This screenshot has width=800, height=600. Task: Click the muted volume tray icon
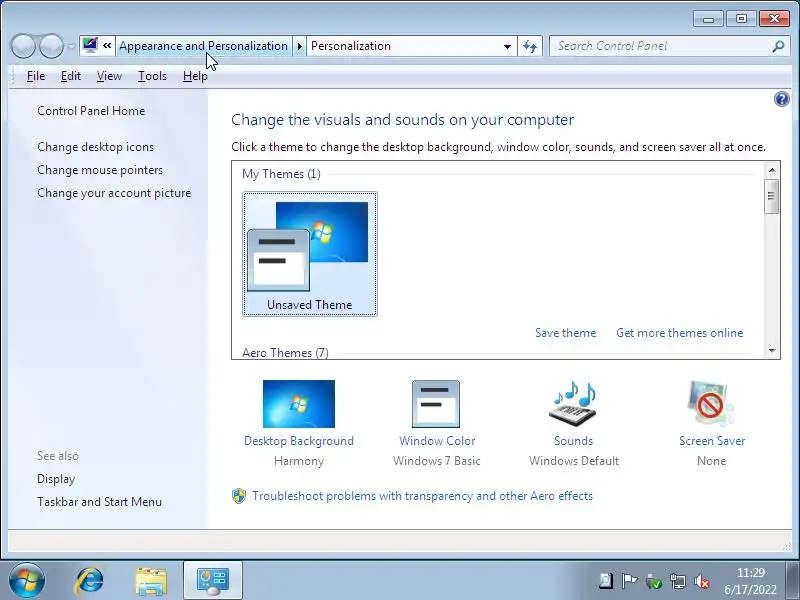pos(702,581)
